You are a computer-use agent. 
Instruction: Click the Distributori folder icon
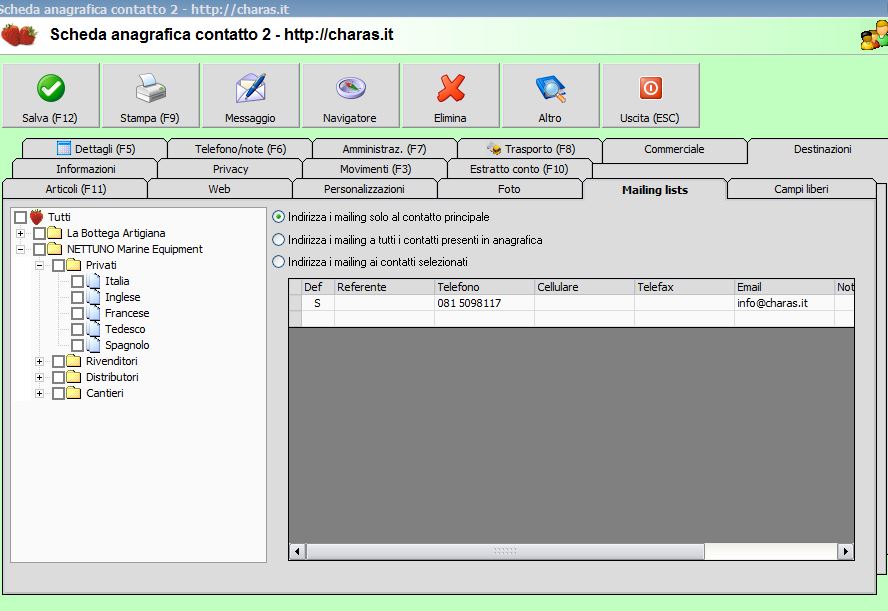pyautogui.click(x=74, y=377)
